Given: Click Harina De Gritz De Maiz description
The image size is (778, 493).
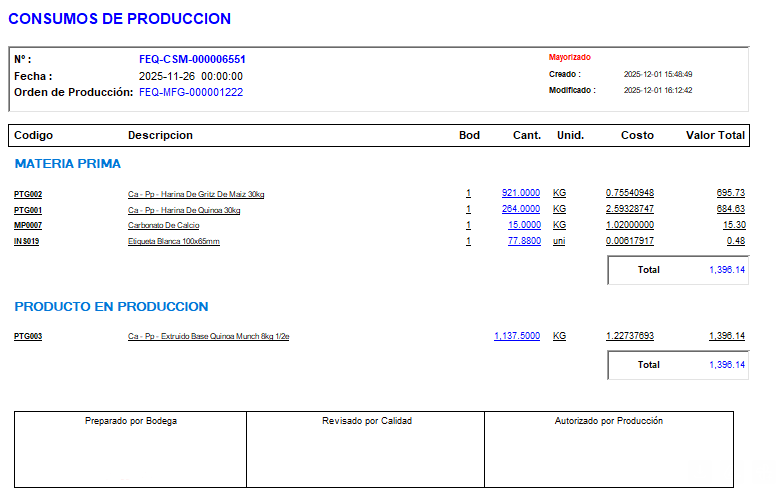Looking at the screenshot, I should [196, 194].
